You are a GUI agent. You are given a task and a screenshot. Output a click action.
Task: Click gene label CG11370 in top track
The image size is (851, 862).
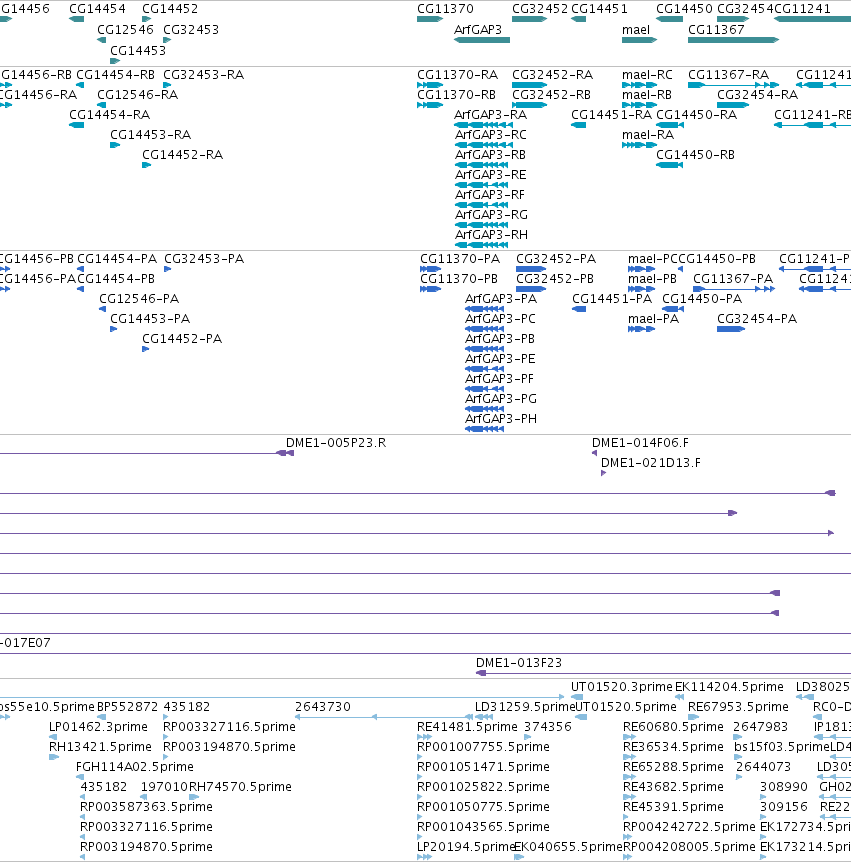tap(445, 9)
